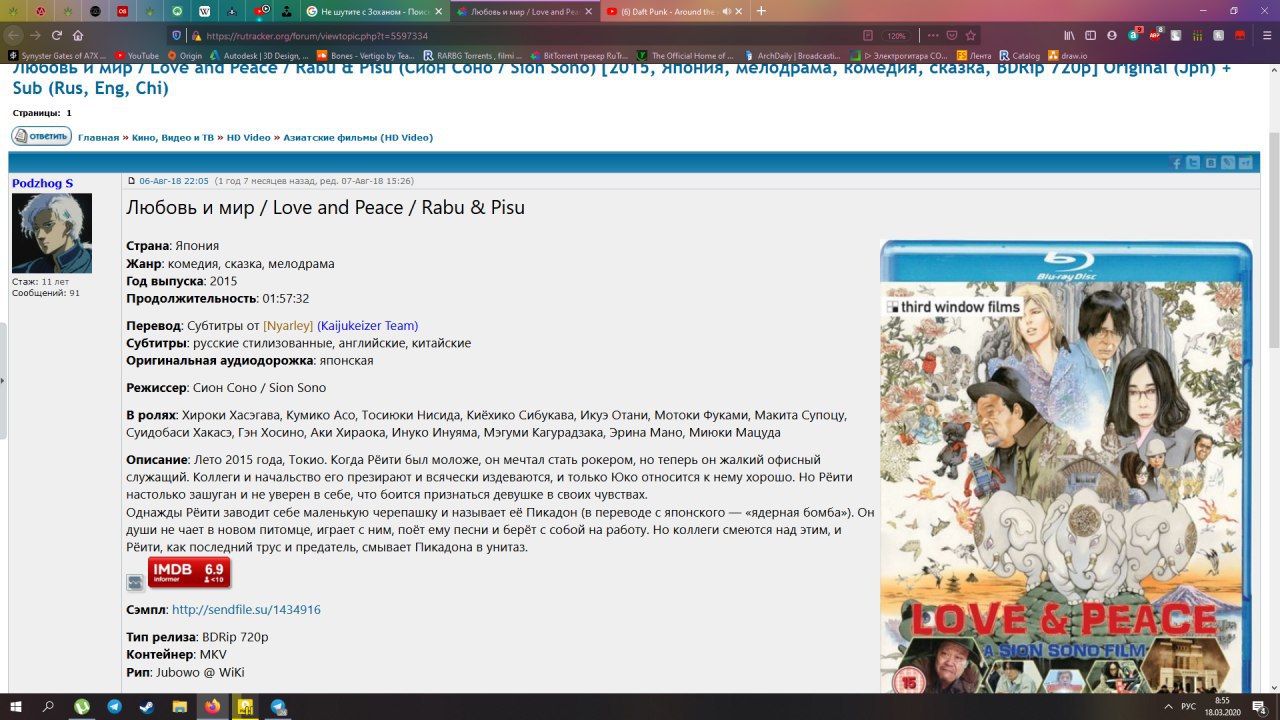Image resolution: width=1280 pixels, height=720 pixels.
Task: Open HD Video breadcrumb link
Action: [x=248, y=137]
